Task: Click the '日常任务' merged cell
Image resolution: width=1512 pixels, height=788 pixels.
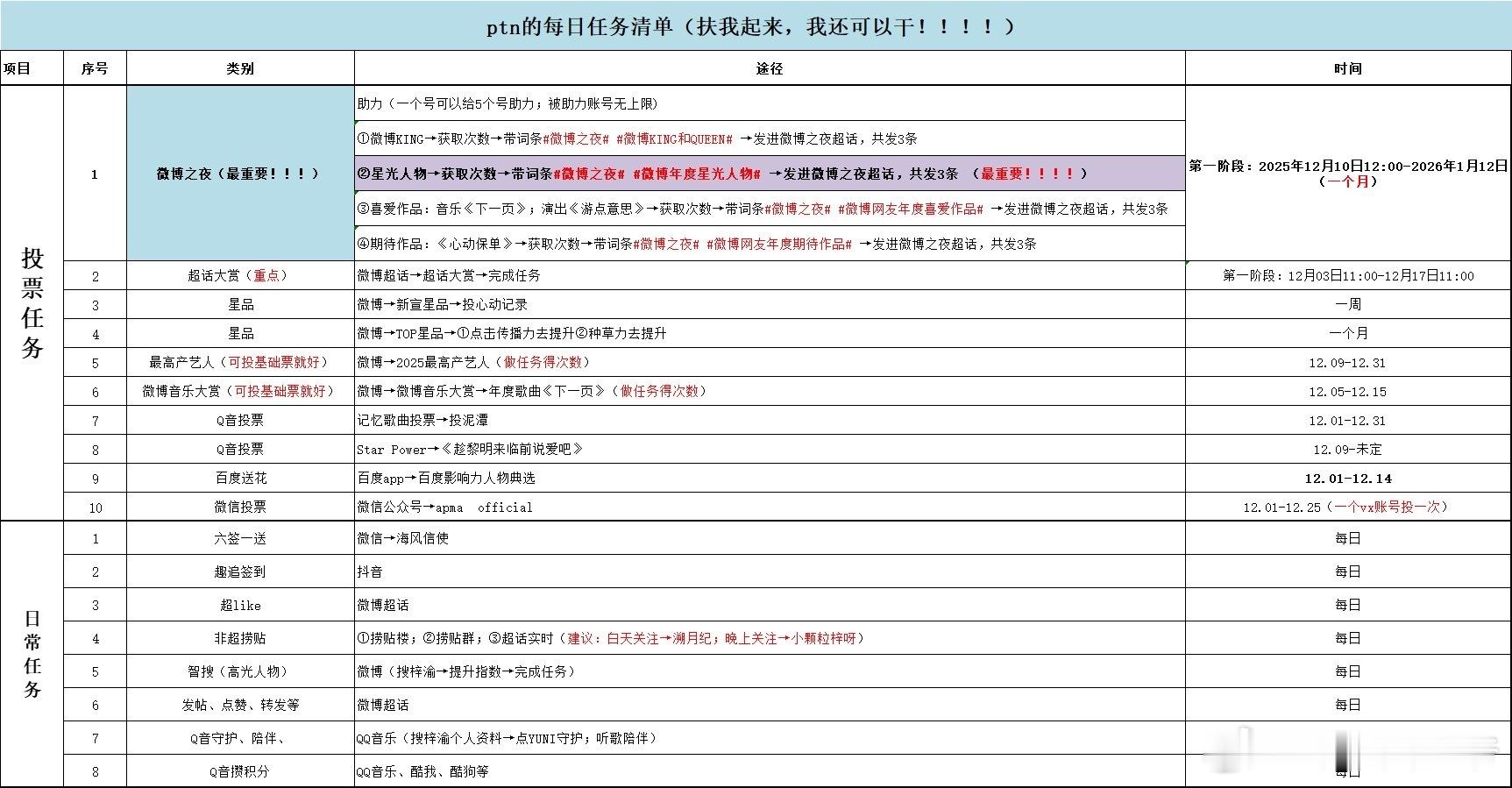Action: 32,653
